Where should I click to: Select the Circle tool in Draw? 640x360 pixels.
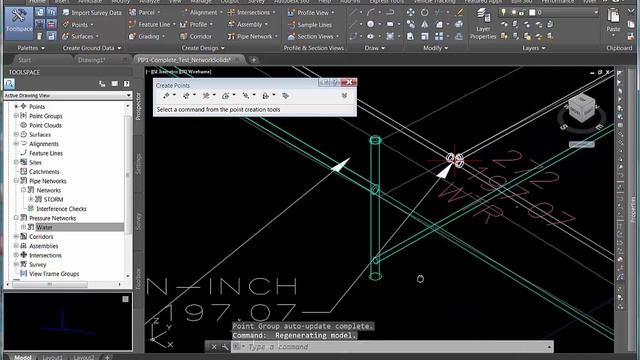(x=370, y=24)
